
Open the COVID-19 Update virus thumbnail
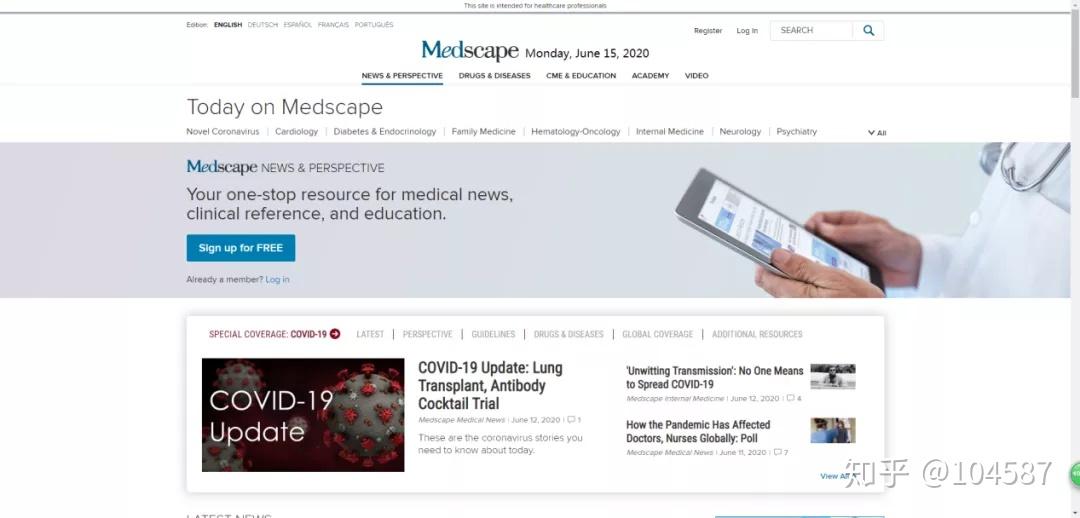pyautogui.click(x=303, y=415)
